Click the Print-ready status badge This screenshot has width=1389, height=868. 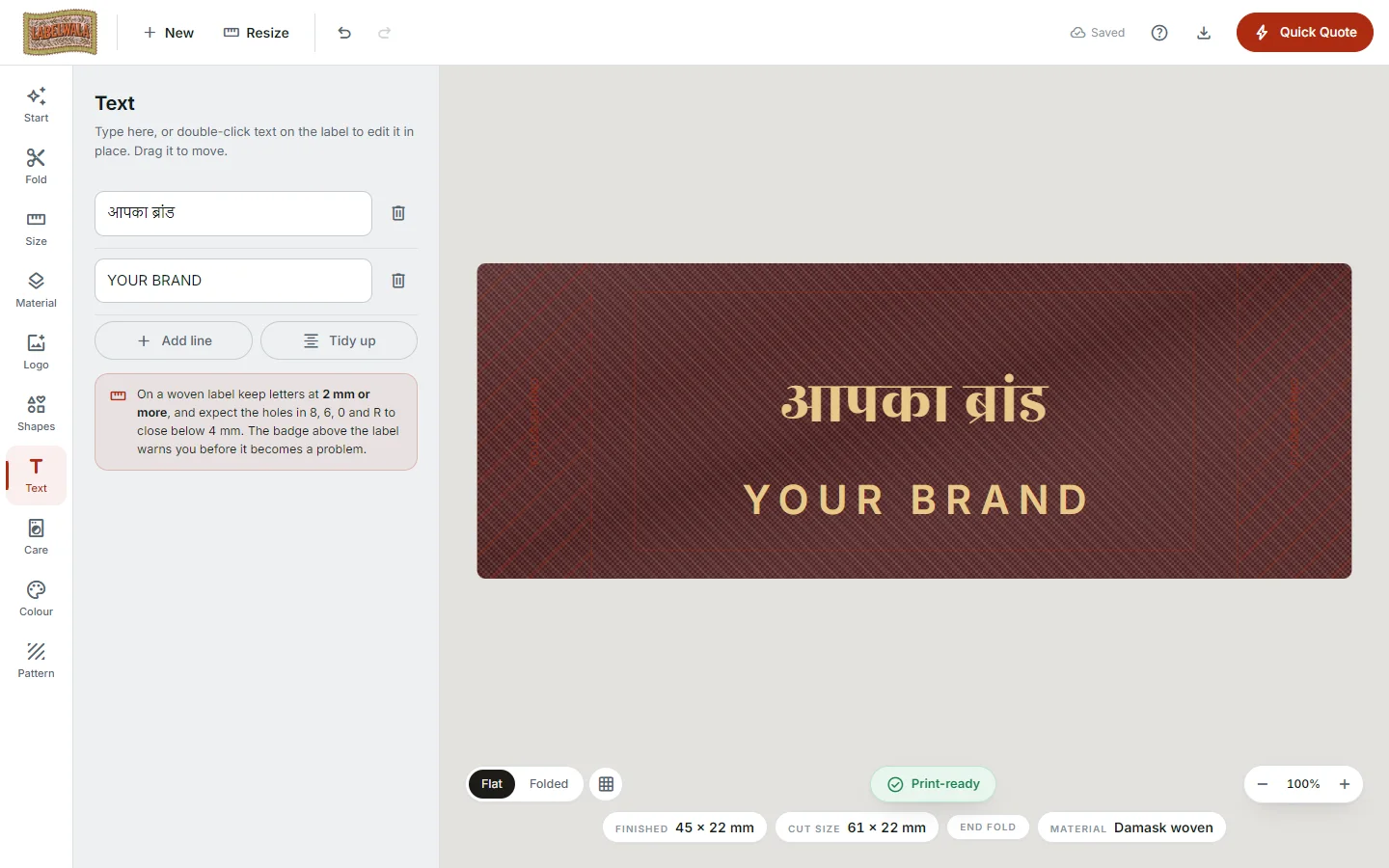coord(933,784)
